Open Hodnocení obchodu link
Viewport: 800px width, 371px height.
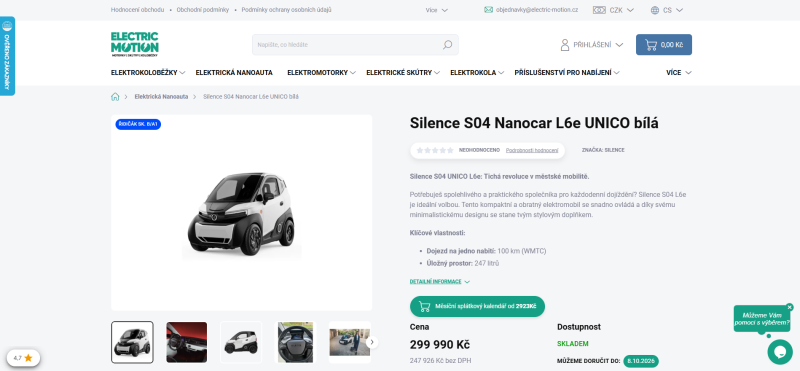[x=137, y=10]
